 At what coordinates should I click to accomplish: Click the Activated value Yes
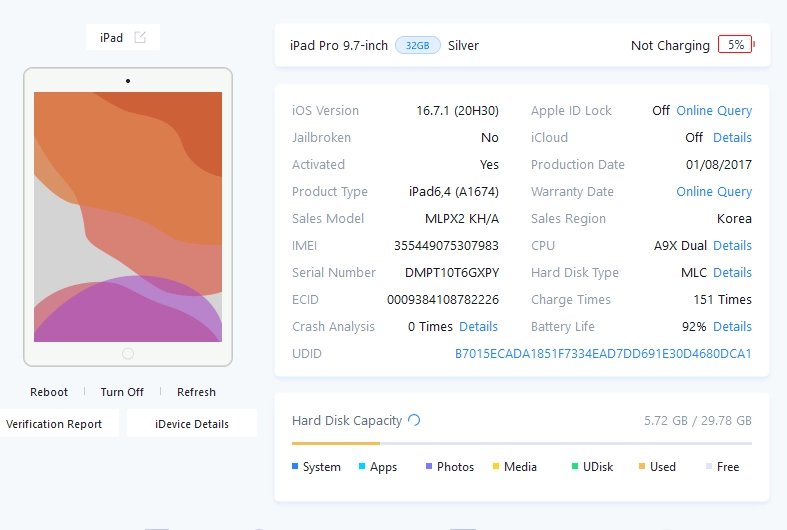489,165
